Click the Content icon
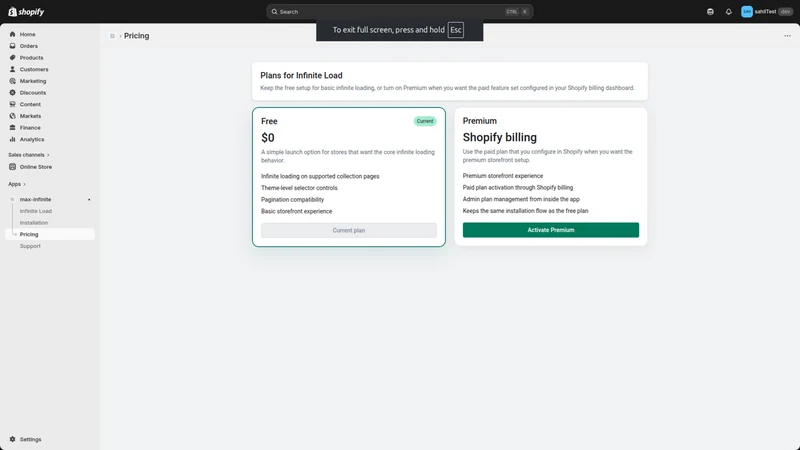Screen dimensions: 800x450 (12, 104)
